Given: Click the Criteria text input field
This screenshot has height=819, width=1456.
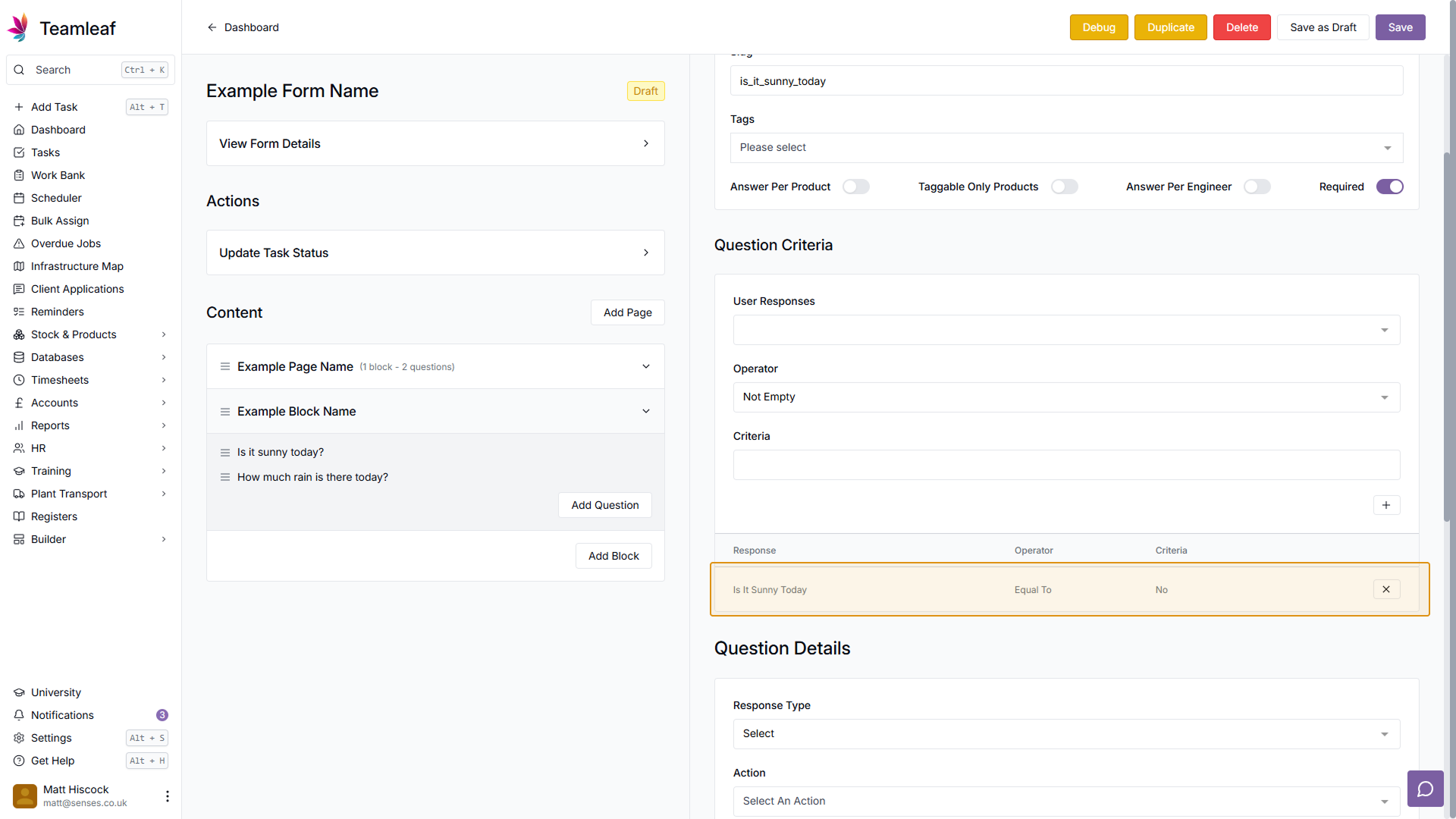Looking at the screenshot, I should 1065,465.
